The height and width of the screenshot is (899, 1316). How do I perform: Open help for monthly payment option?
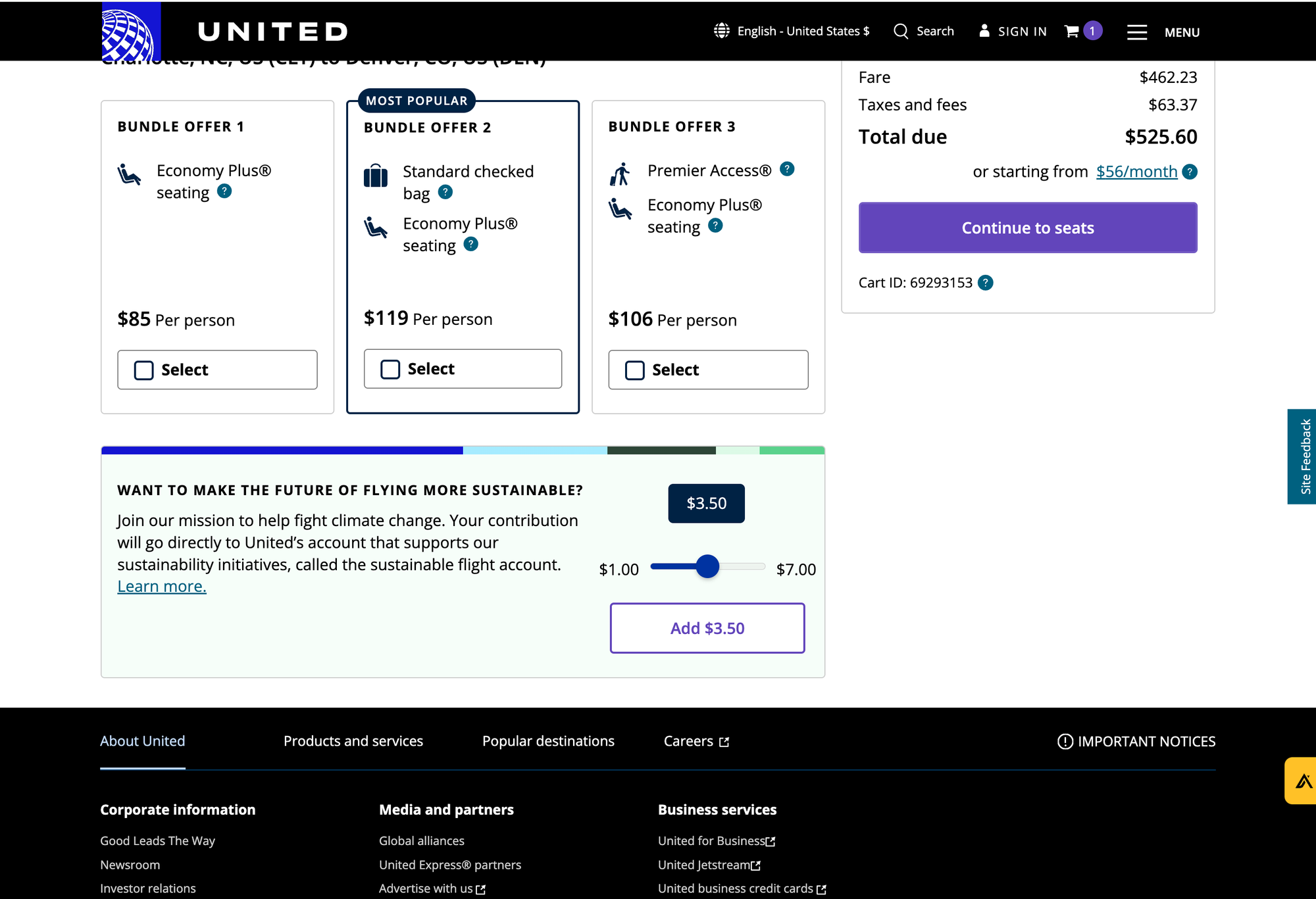pyautogui.click(x=1190, y=172)
